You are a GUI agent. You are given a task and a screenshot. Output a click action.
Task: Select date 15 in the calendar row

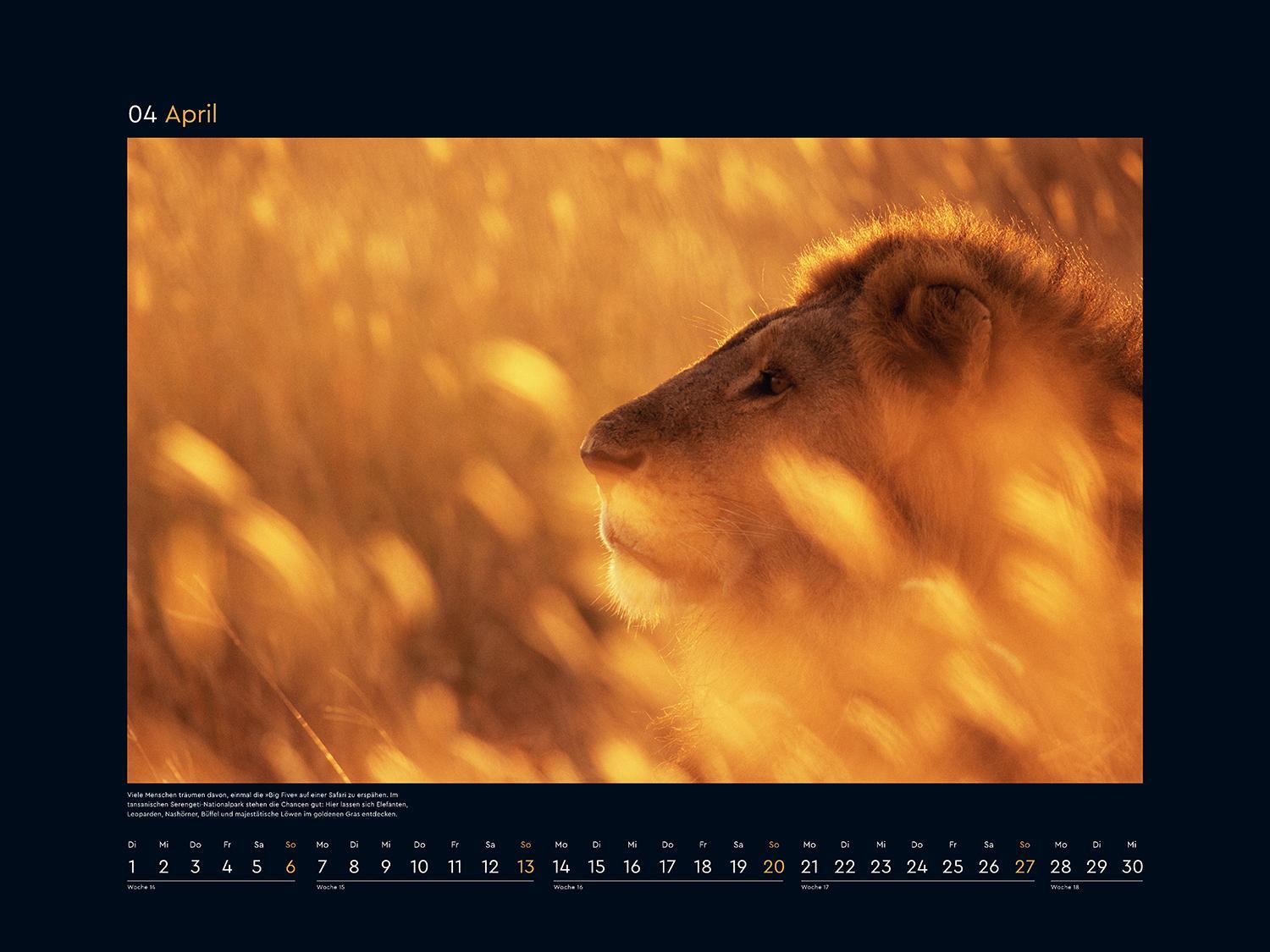tap(596, 867)
